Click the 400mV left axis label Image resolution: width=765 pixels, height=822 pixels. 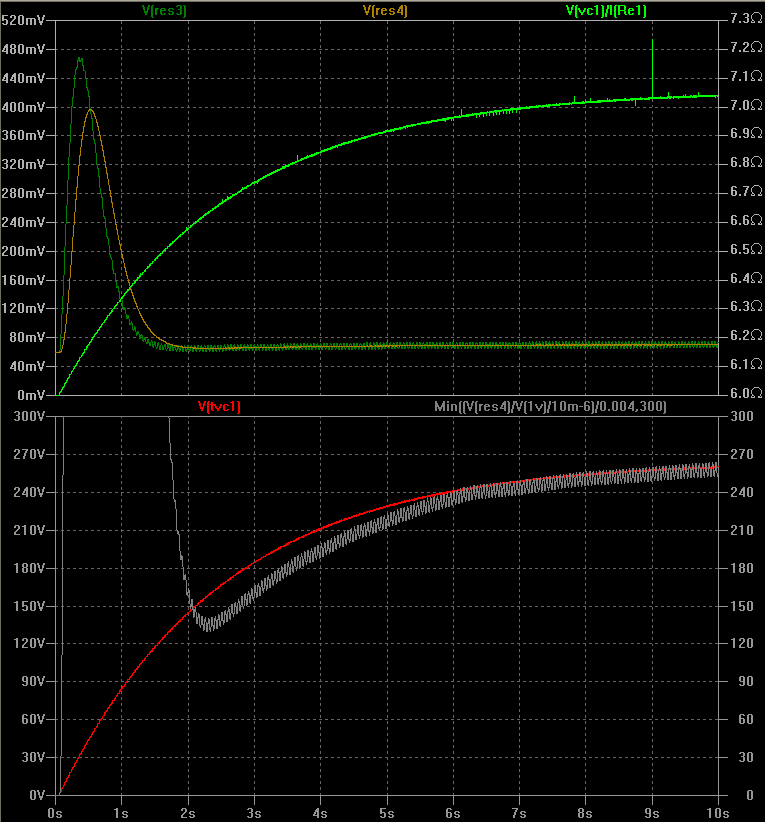23,107
